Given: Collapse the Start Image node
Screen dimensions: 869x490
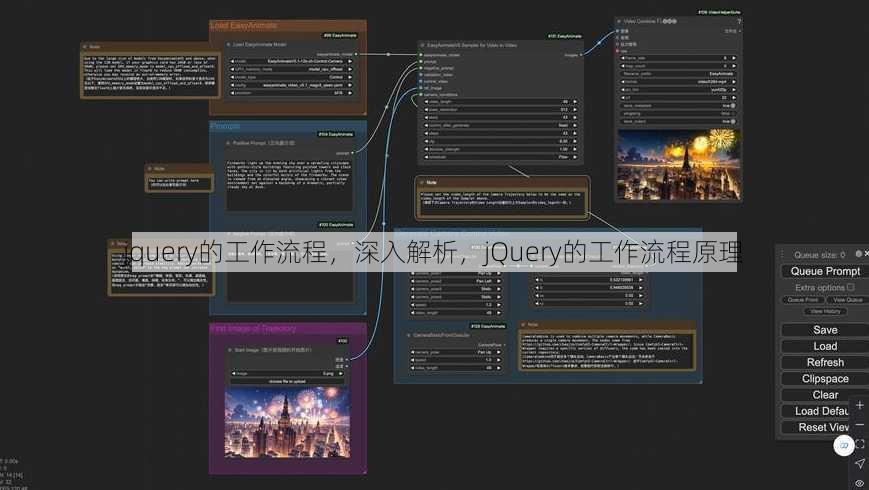Looking at the screenshot, I should pos(229,350).
